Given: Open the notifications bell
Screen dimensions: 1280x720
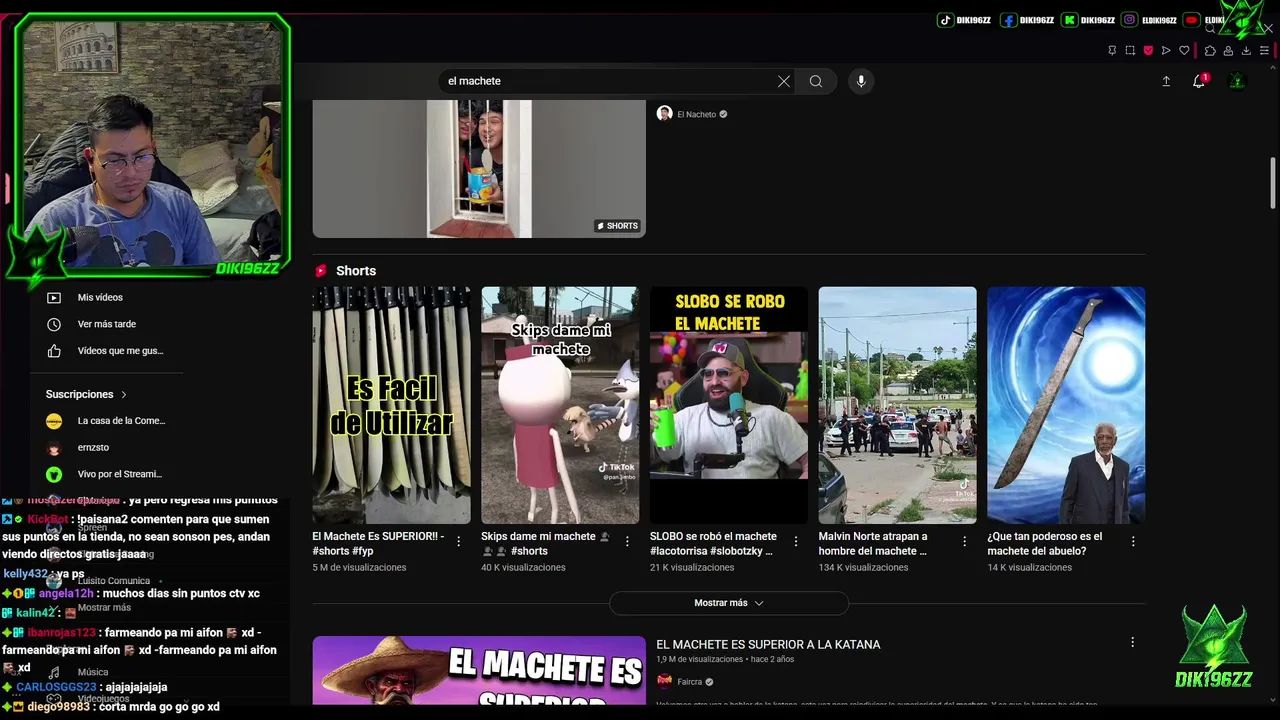Looking at the screenshot, I should click(1199, 81).
